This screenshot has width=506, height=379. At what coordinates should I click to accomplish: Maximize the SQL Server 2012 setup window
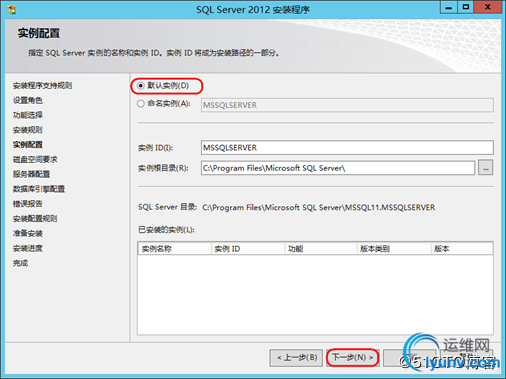click(x=465, y=7)
